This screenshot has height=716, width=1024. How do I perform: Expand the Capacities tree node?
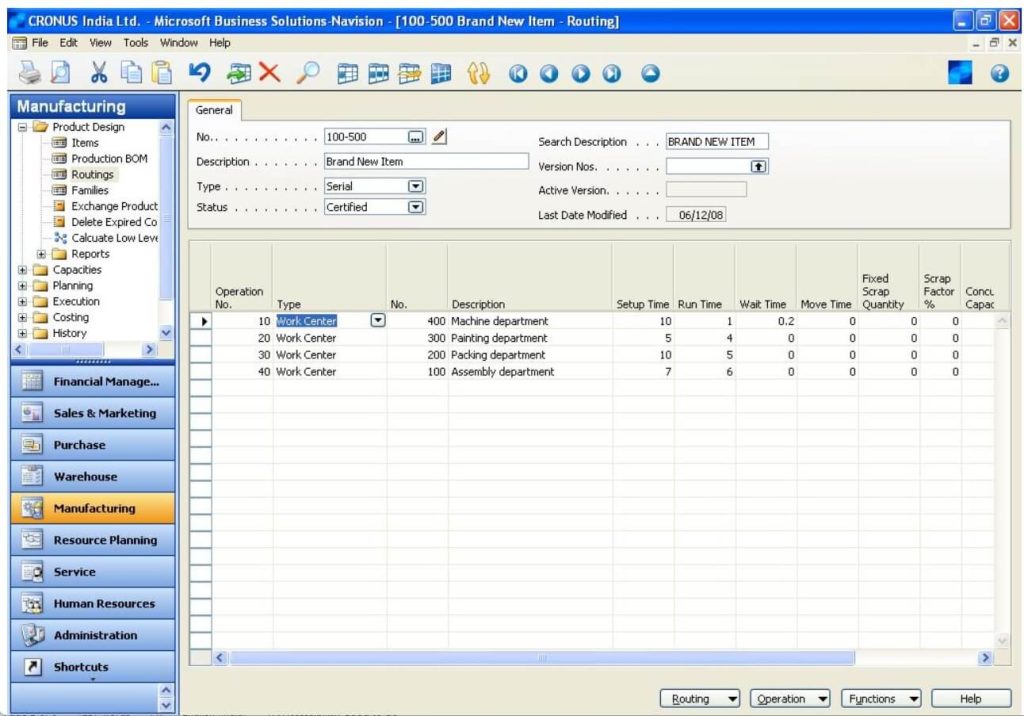click(x=22, y=269)
